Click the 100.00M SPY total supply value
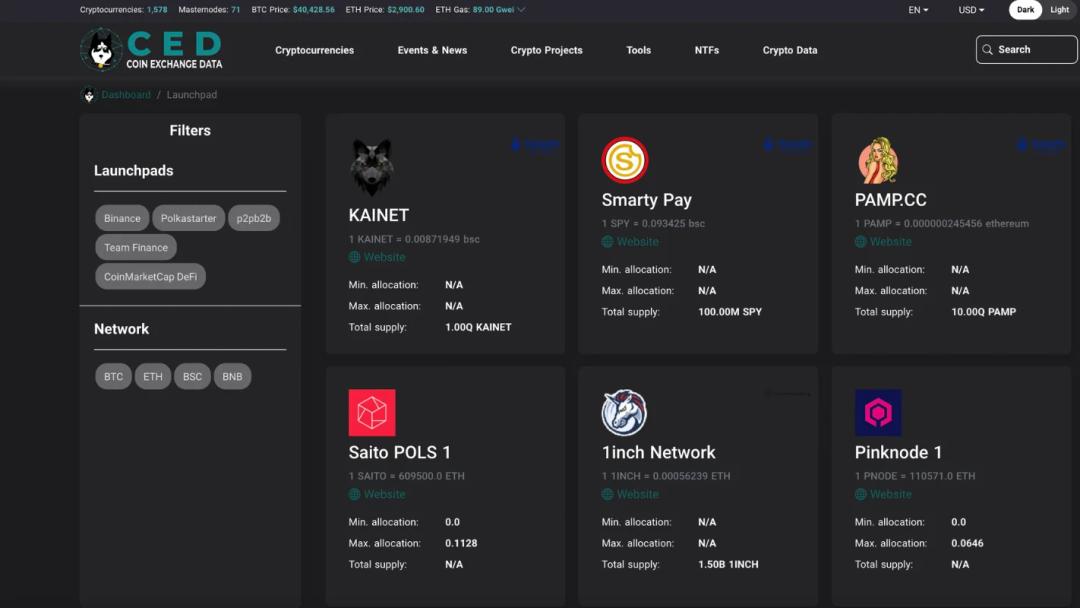 (729, 312)
